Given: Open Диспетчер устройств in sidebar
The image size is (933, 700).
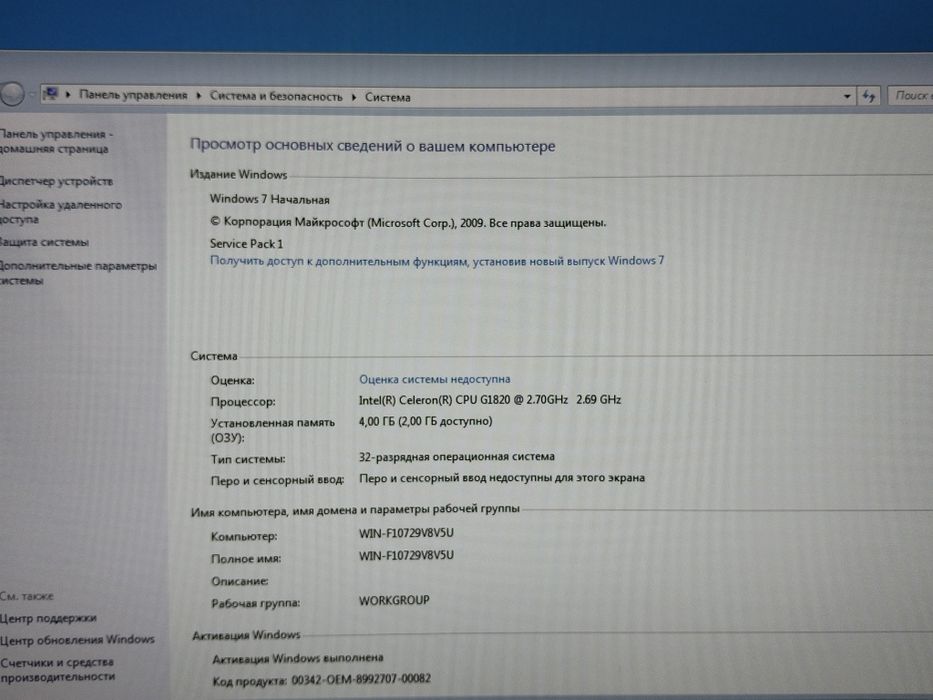Looking at the screenshot, I should coord(56,181).
